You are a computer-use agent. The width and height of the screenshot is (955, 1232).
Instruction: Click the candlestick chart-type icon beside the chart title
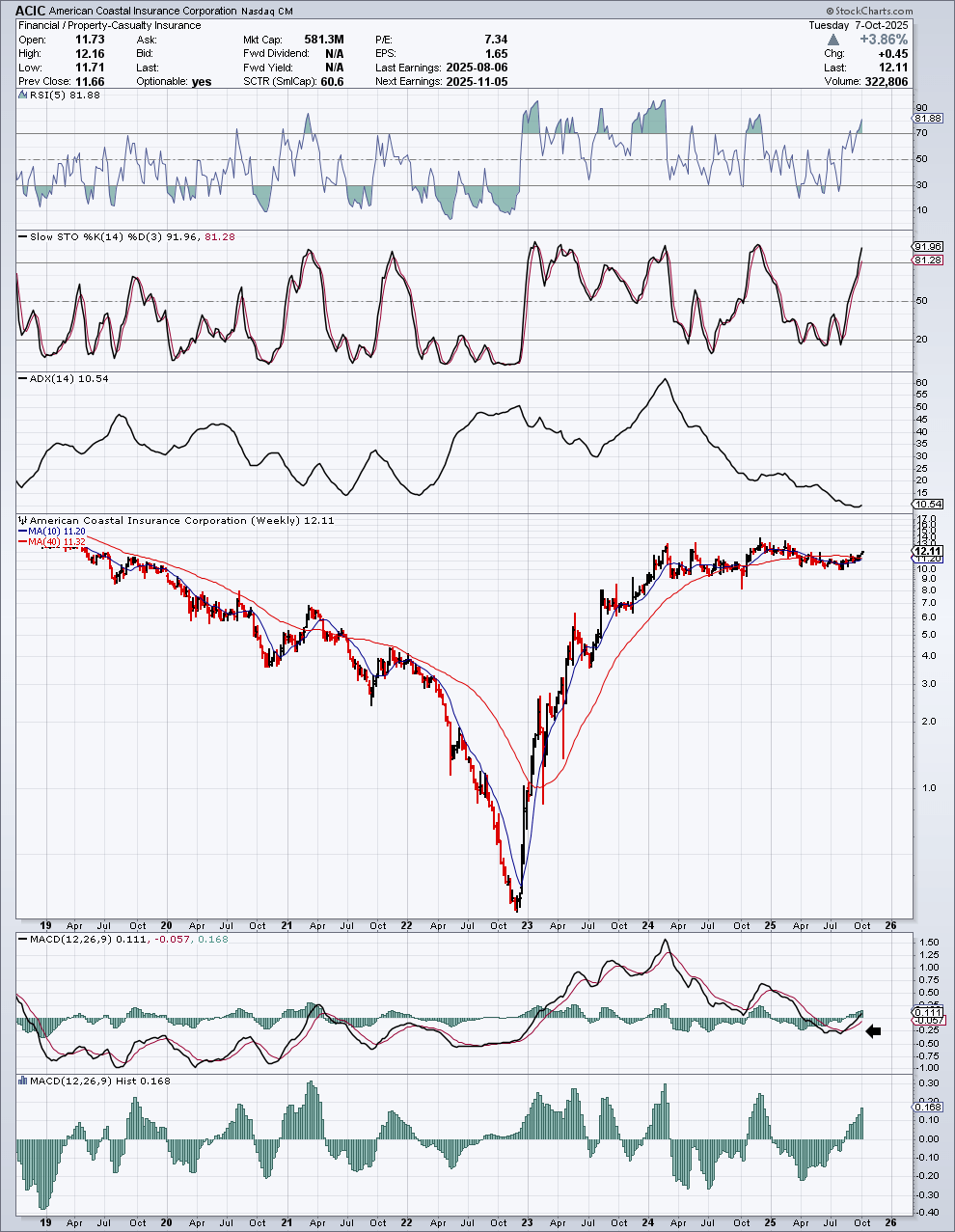[x=21, y=520]
